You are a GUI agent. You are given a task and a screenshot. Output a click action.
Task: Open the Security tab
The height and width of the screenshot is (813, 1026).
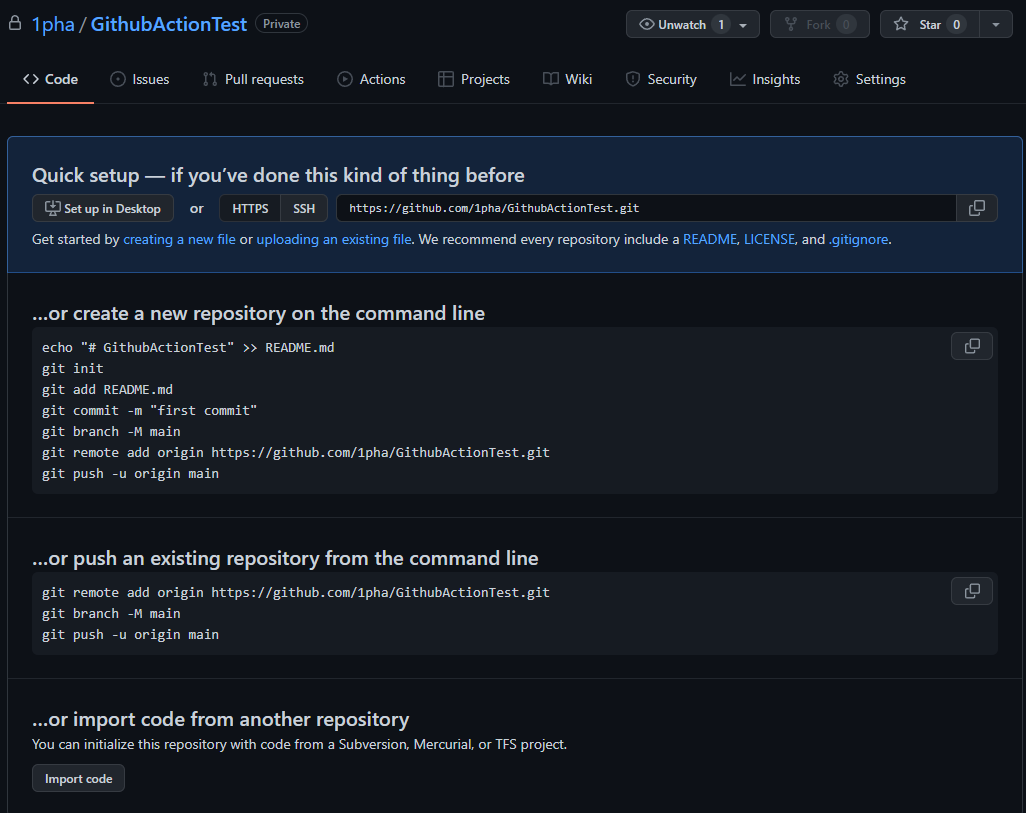tap(661, 79)
